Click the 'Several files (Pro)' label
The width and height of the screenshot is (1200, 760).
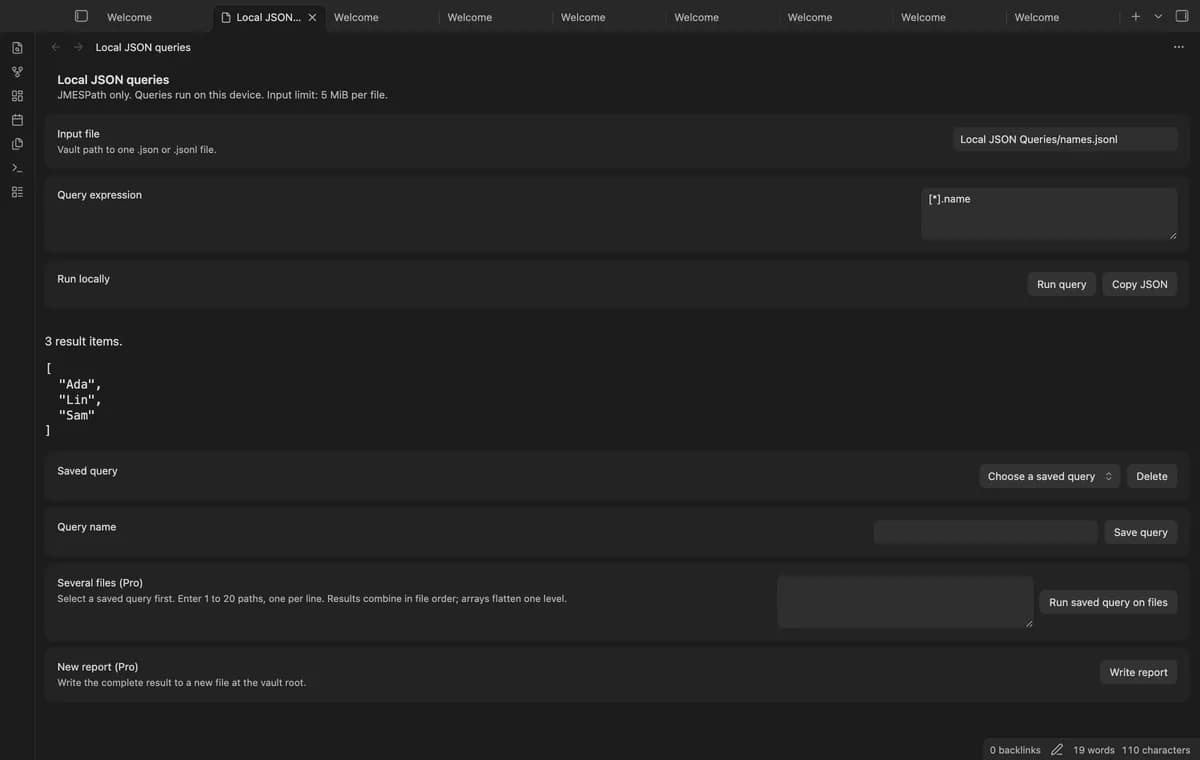100,583
